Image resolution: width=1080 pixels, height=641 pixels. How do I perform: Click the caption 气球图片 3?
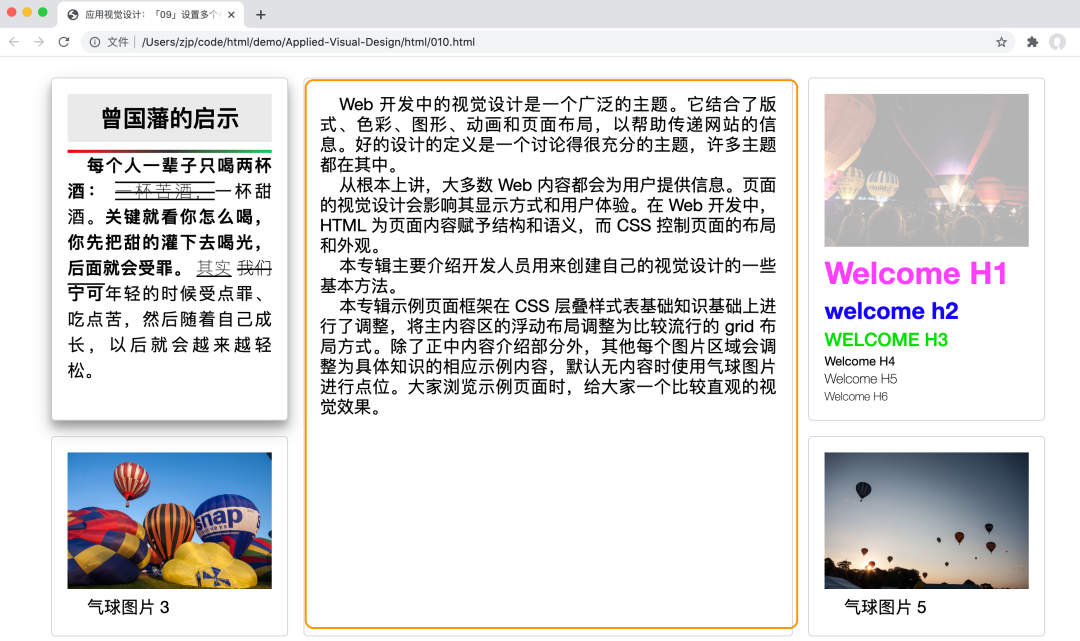click(128, 607)
